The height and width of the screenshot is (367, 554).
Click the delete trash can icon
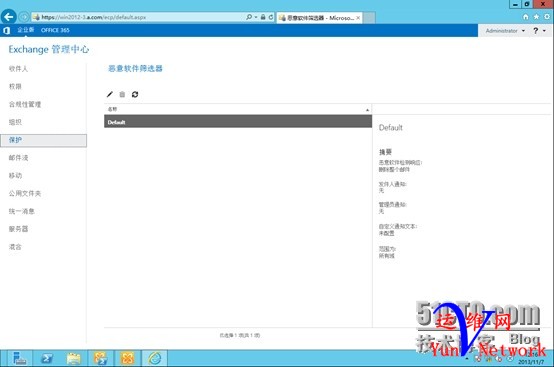122,94
